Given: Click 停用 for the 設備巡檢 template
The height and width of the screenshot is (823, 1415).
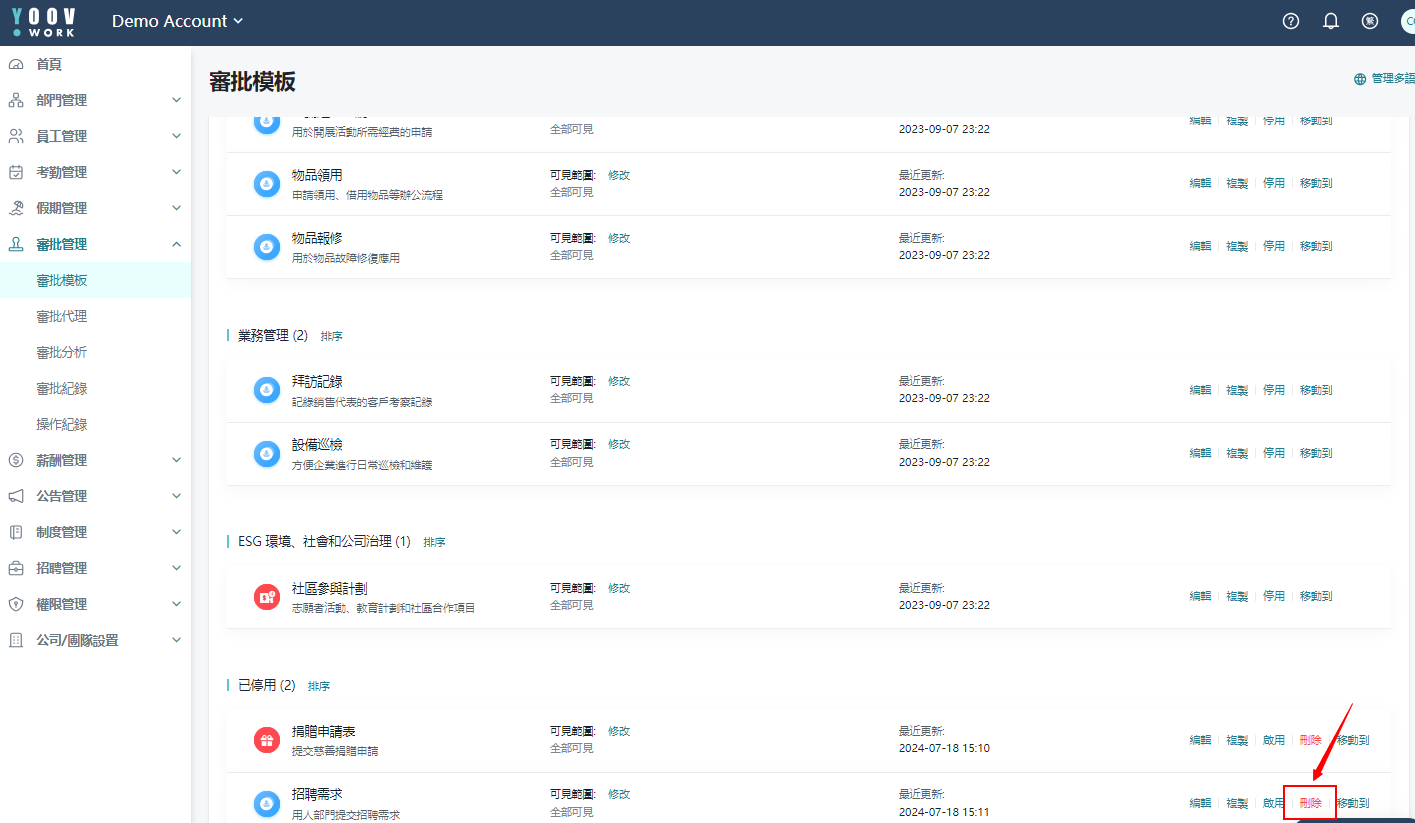Looking at the screenshot, I should pyautogui.click(x=1273, y=453).
